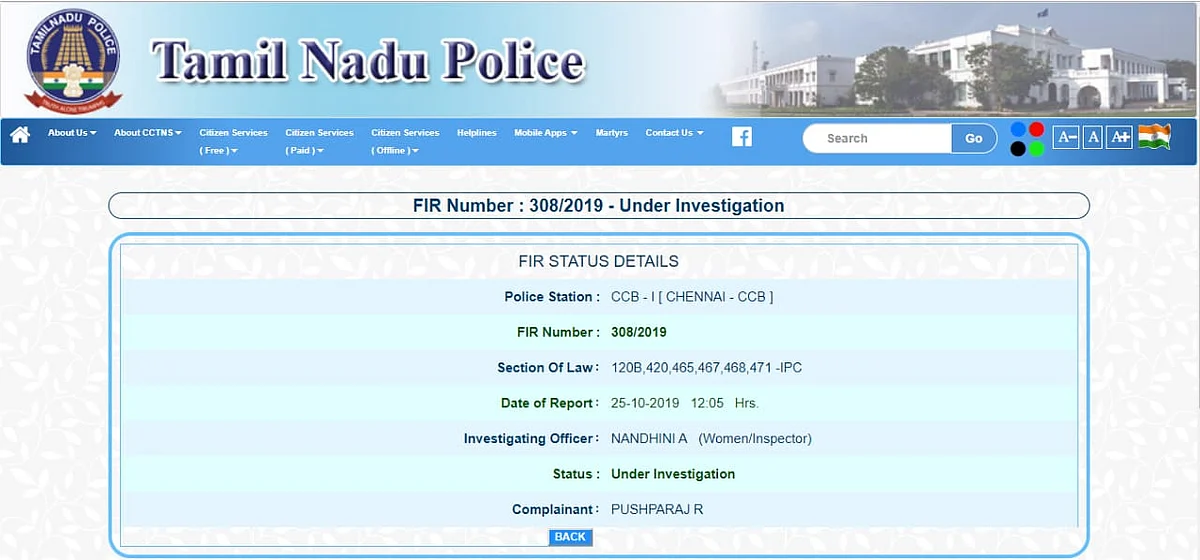Expand the Mobile Apps dropdown
The image size is (1200, 560).
pos(546,133)
